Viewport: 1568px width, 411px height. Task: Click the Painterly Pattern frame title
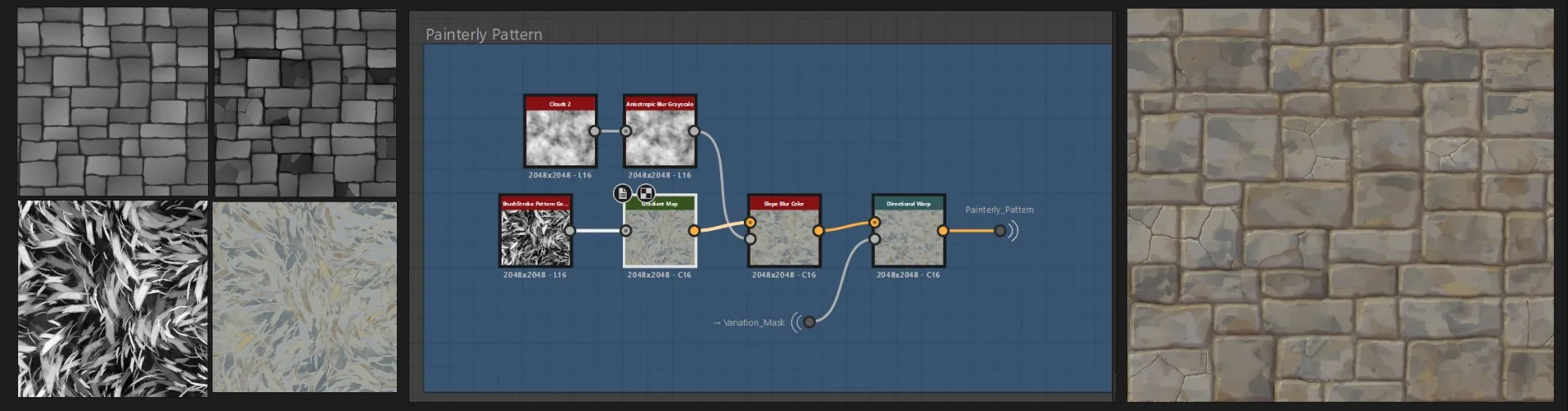(484, 34)
